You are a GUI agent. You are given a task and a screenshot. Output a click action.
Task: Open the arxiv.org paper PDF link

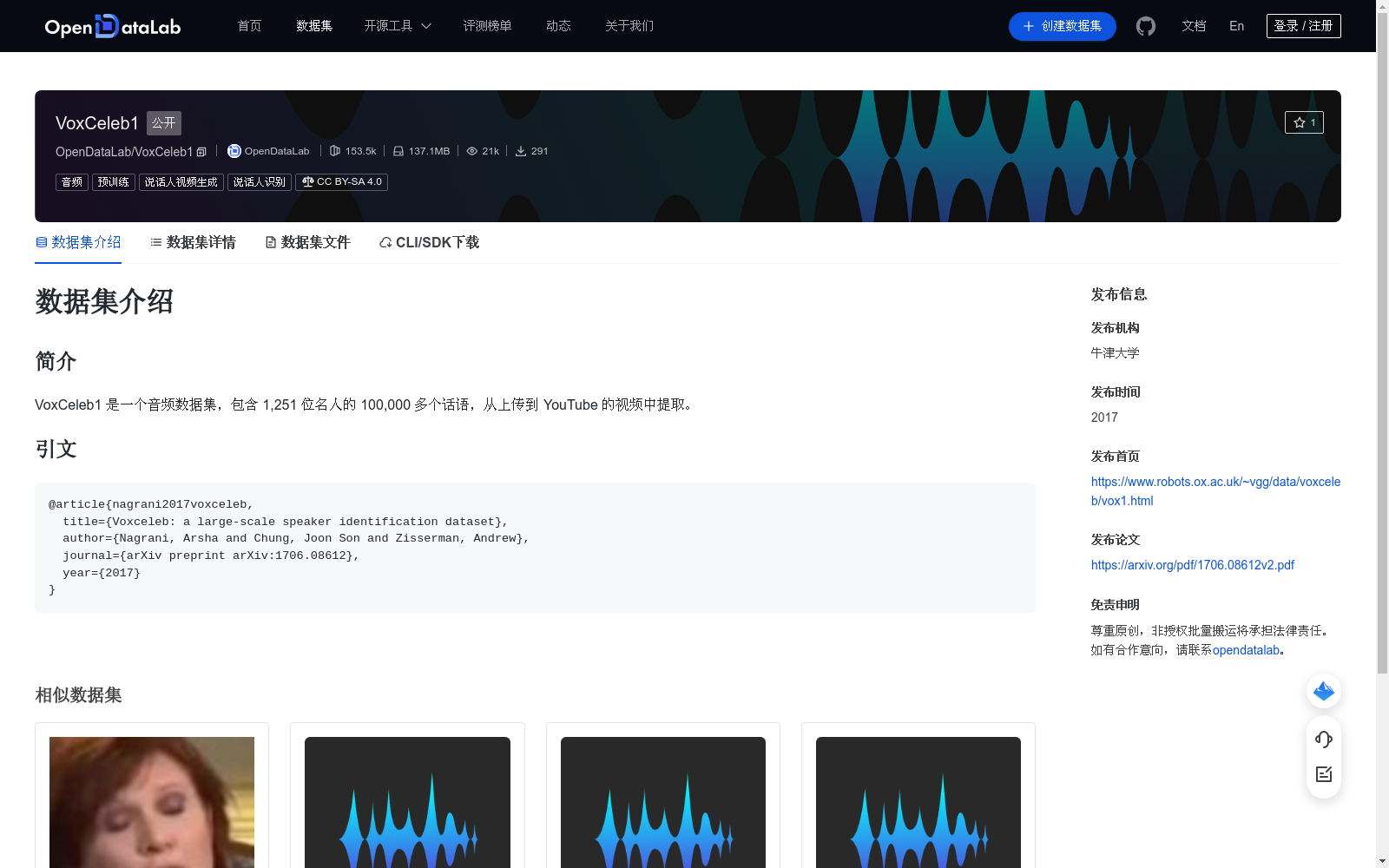(1193, 565)
